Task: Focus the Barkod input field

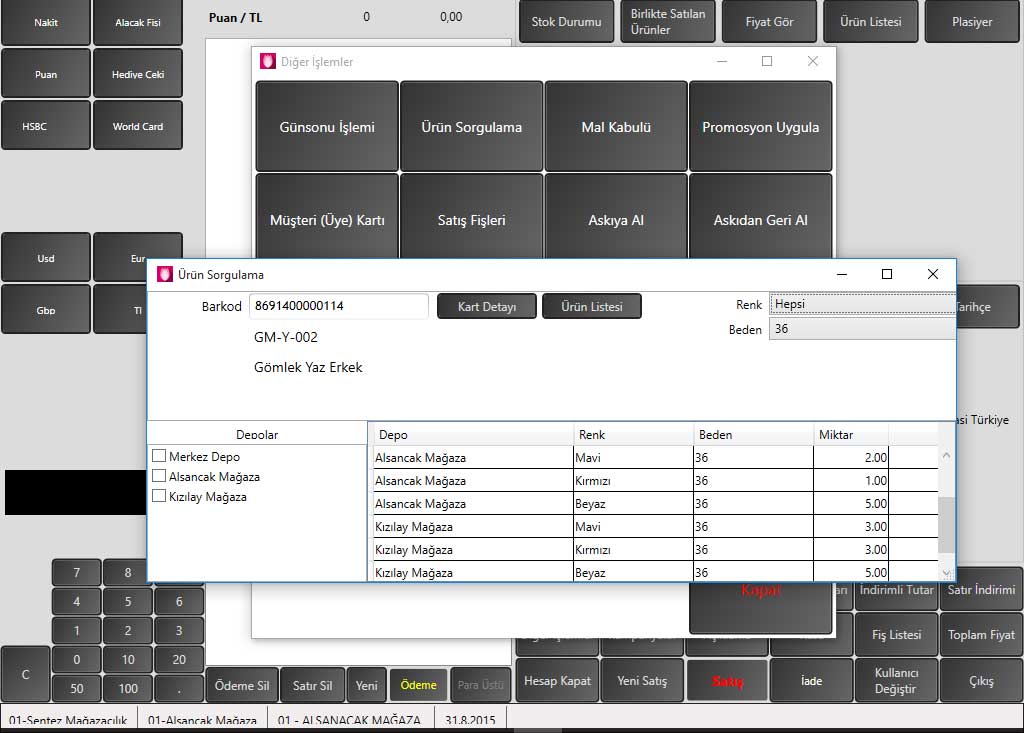Action: pyautogui.click(x=338, y=306)
